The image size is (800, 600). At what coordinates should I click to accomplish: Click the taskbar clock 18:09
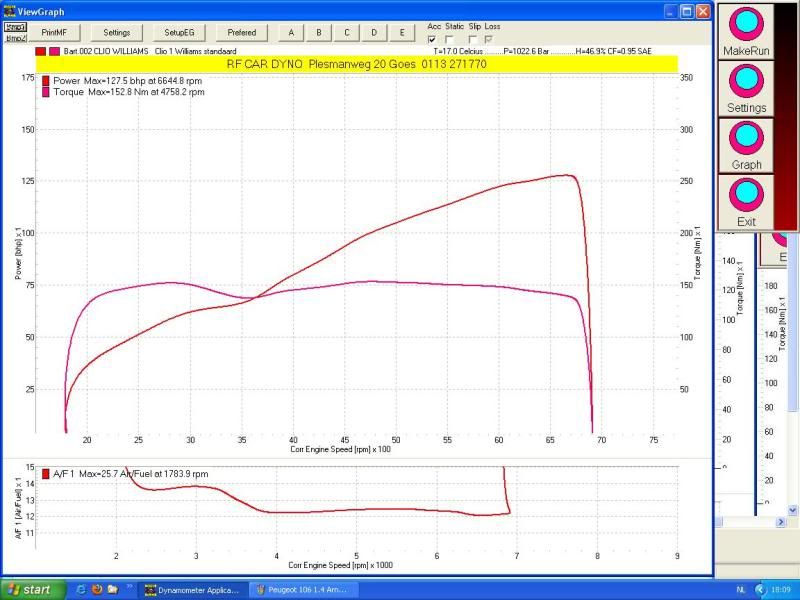(x=781, y=590)
